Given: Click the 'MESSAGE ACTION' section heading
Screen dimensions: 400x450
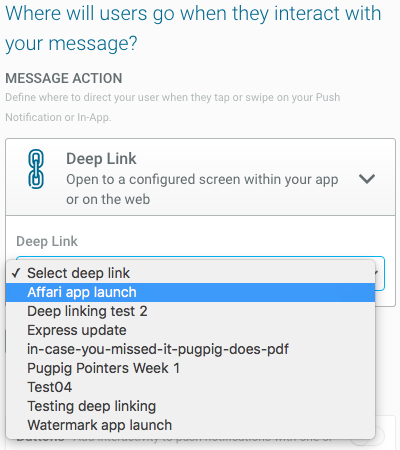Looking at the screenshot, I should click(64, 78).
